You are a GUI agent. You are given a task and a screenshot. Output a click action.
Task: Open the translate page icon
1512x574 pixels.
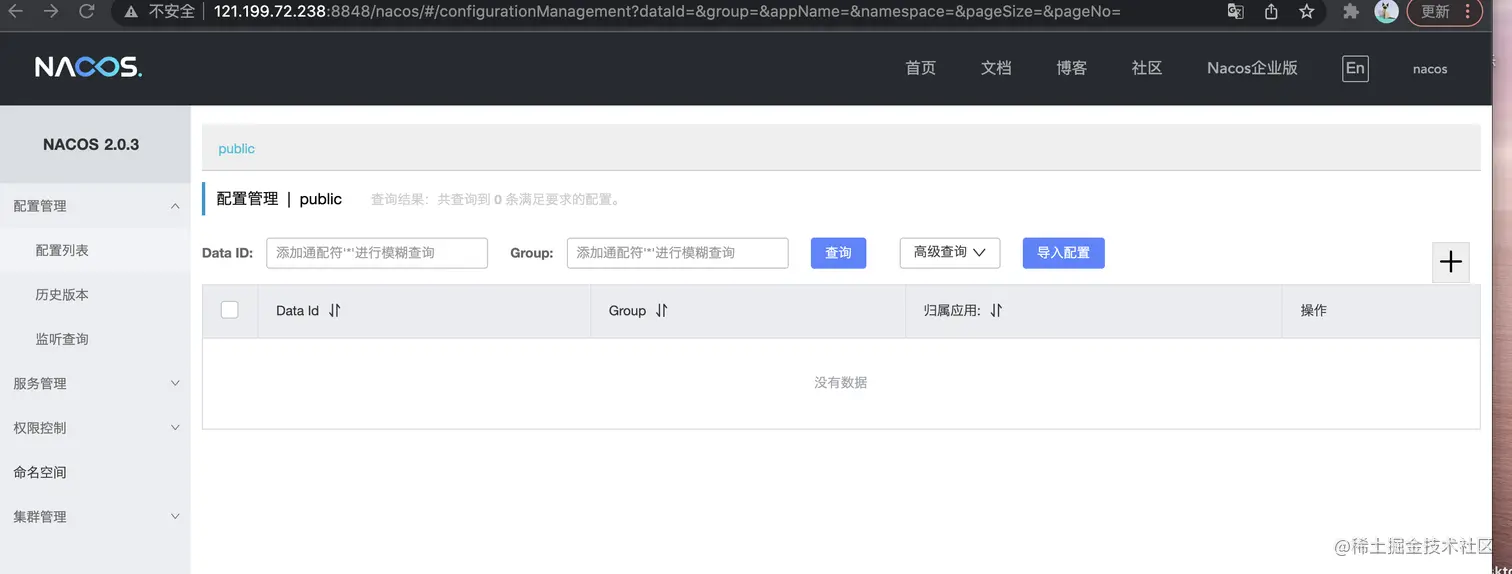(1236, 12)
